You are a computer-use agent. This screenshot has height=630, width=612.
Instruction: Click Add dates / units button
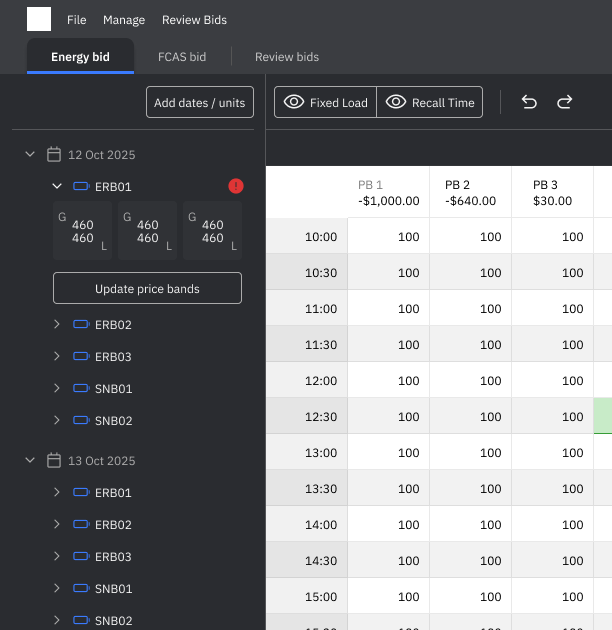coord(200,102)
